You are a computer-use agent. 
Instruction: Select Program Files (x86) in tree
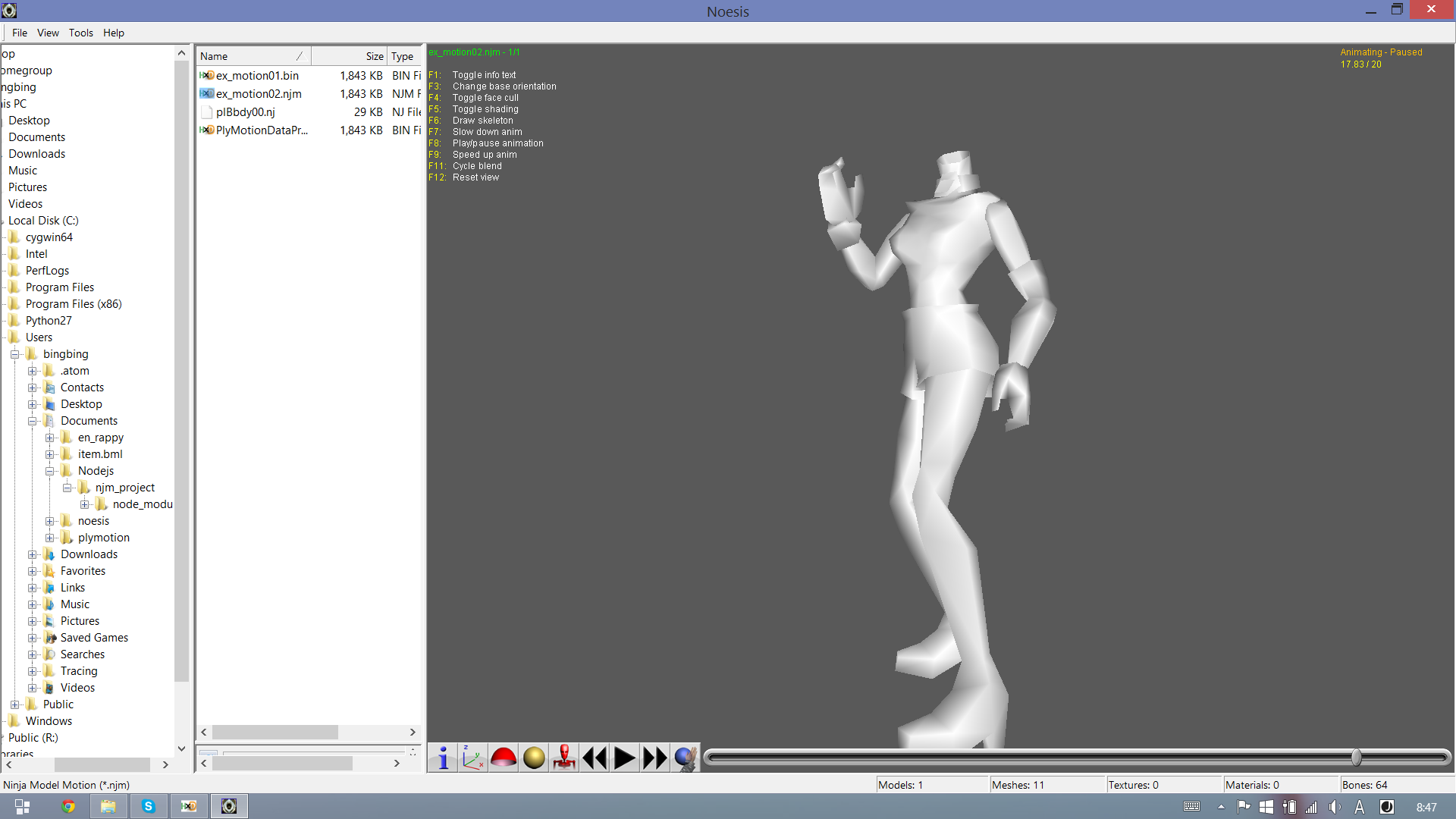[x=73, y=304]
